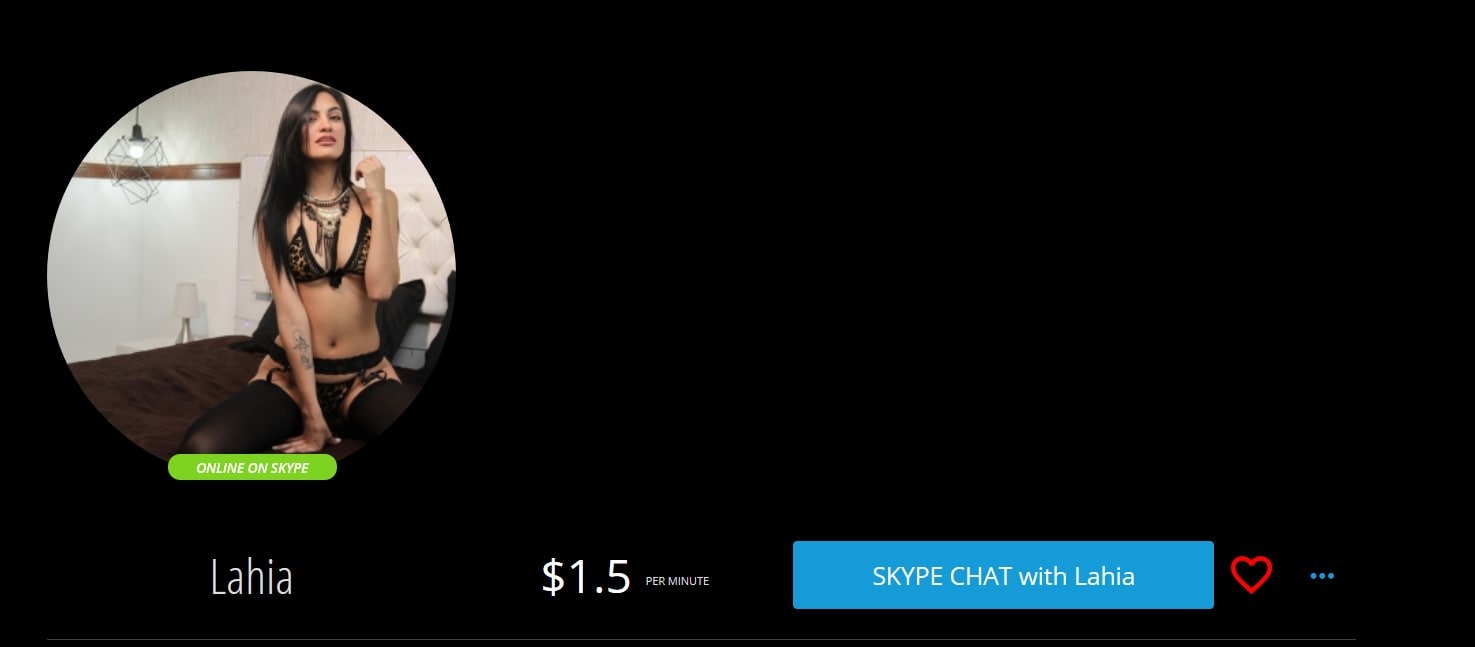Add Lahia to favorites with heart icon

(x=1251, y=575)
